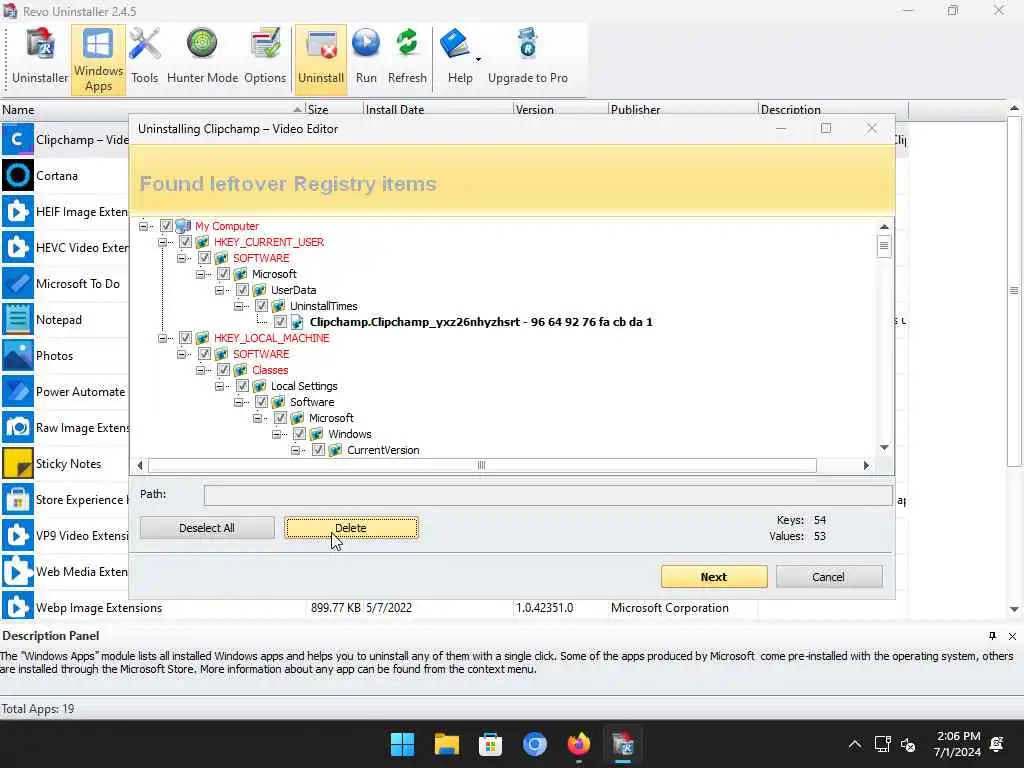The height and width of the screenshot is (768, 1024).
Task: Click Revo Uninstaller taskbar icon
Action: pos(622,744)
